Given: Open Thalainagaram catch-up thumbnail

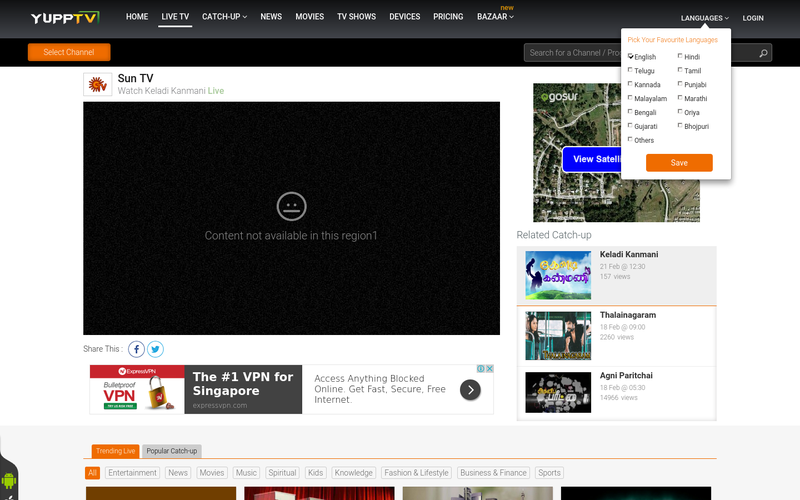Looking at the screenshot, I should [558, 336].
